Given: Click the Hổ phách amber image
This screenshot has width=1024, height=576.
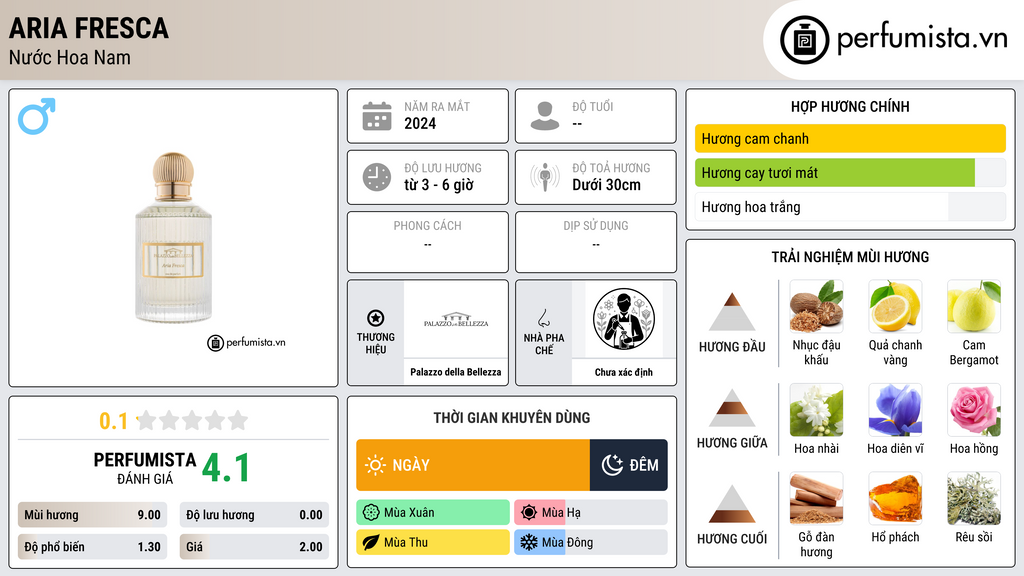Looking at the screenshot, I should [895, 499].
